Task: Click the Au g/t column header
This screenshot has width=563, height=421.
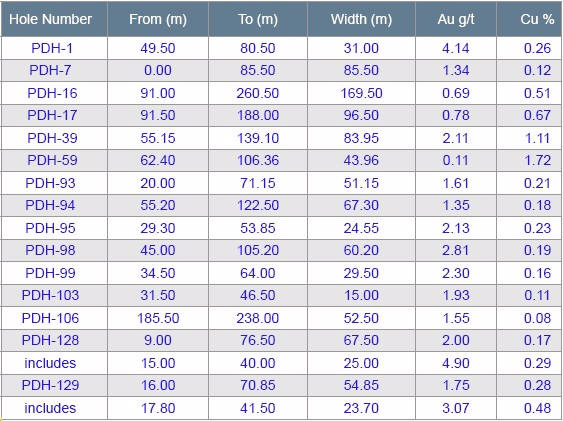Action: coord(456,19)
